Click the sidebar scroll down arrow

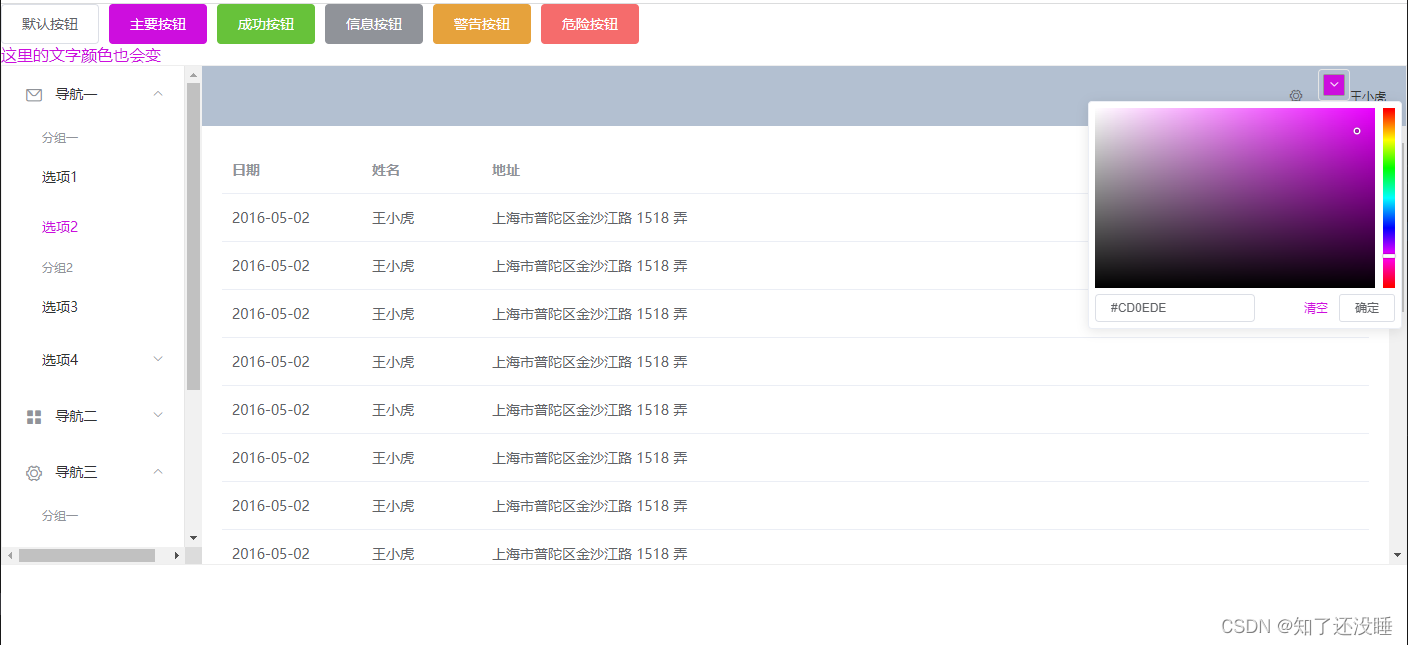pyautogui.click(x=193, y=538)
